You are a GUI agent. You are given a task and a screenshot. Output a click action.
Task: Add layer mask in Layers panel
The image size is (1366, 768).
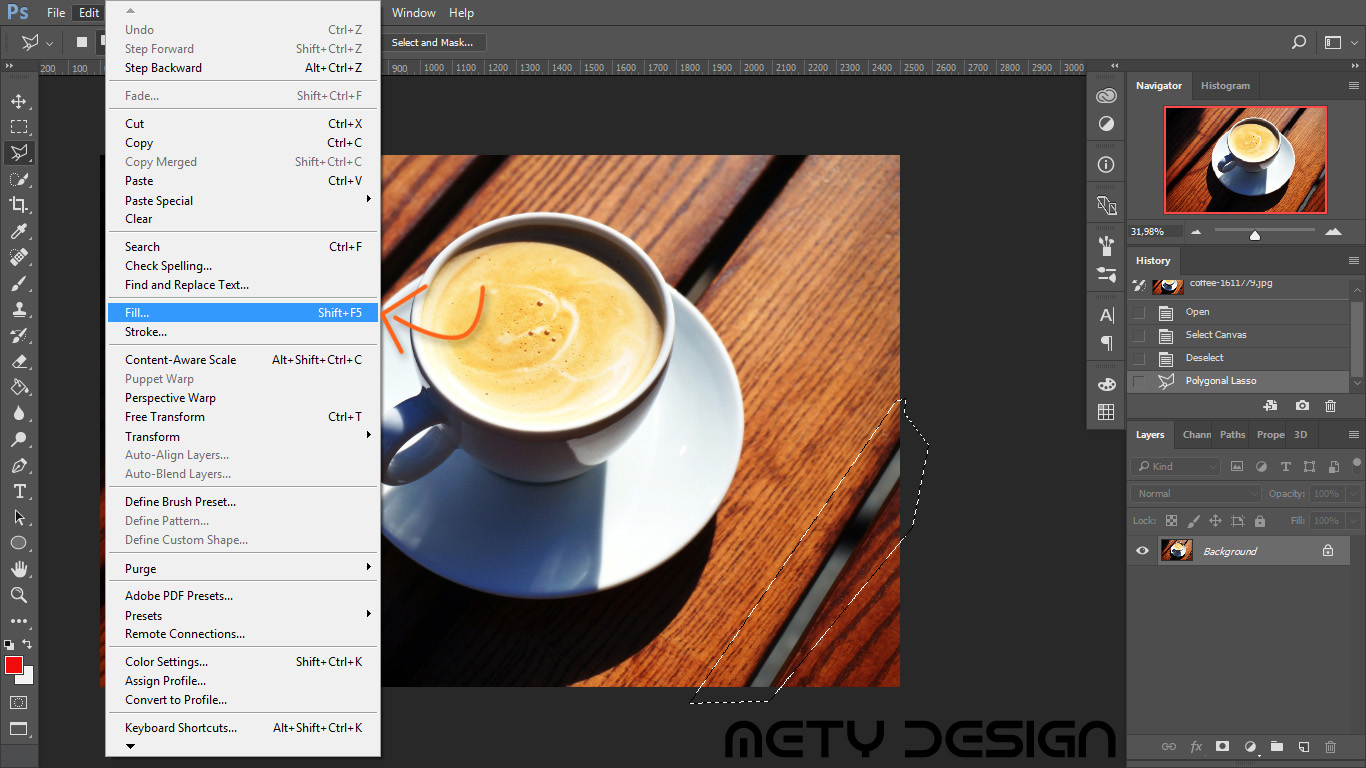(1222, 747)
